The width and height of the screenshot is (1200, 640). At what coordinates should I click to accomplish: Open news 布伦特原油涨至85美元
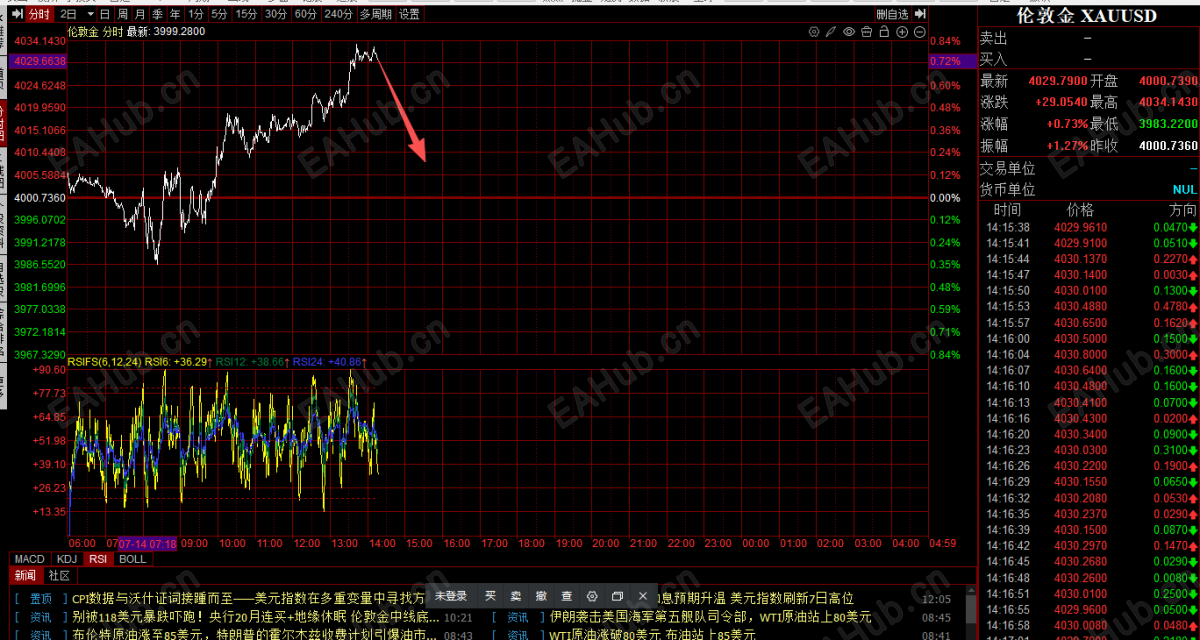pos(254,634)
